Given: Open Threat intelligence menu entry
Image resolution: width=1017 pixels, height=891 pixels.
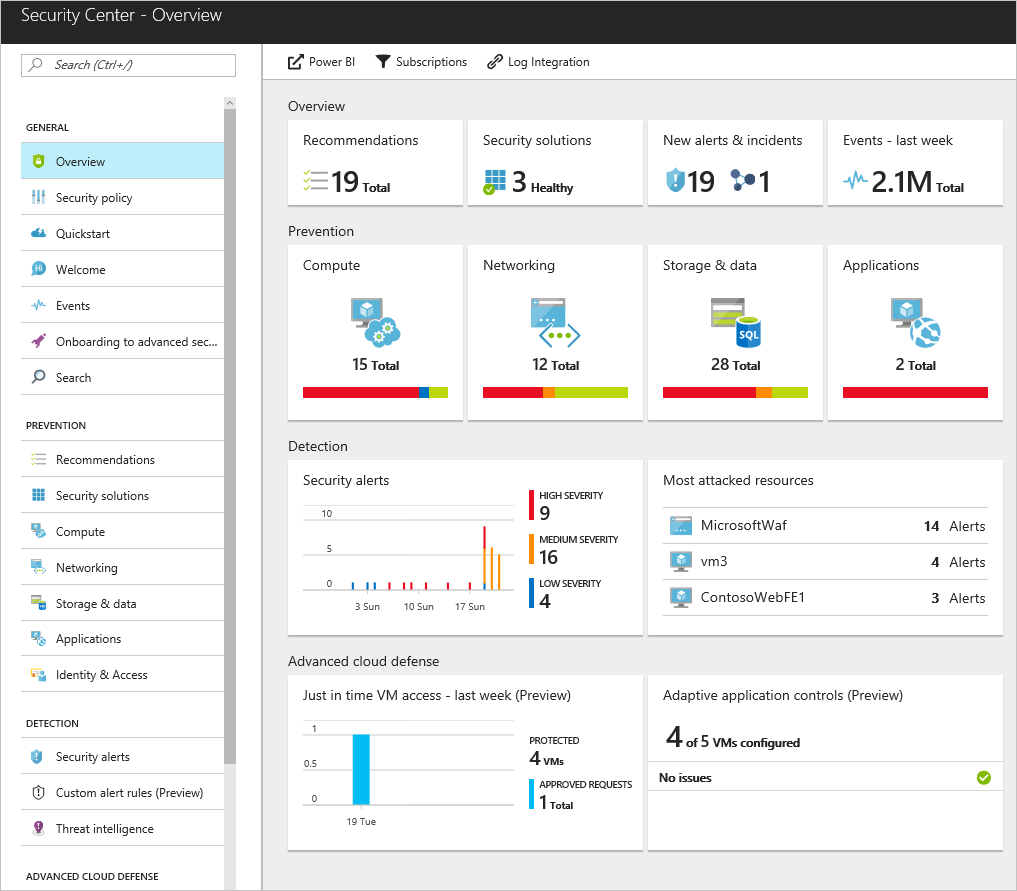Looking at the screenshot, I should [x=123, y=828].
